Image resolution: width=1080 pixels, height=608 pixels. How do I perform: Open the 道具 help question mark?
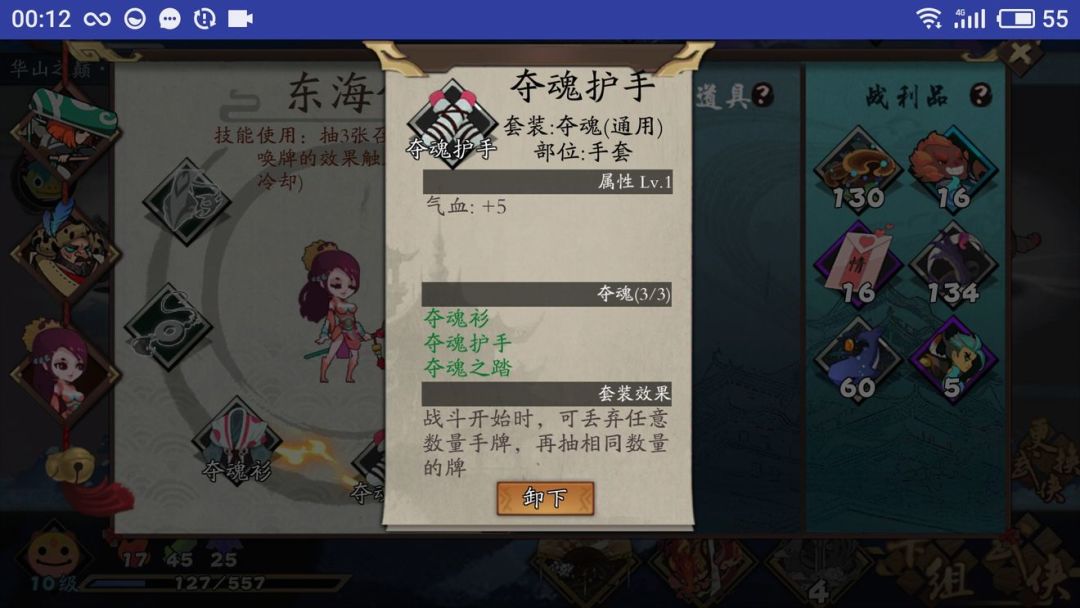coord(762,94)
